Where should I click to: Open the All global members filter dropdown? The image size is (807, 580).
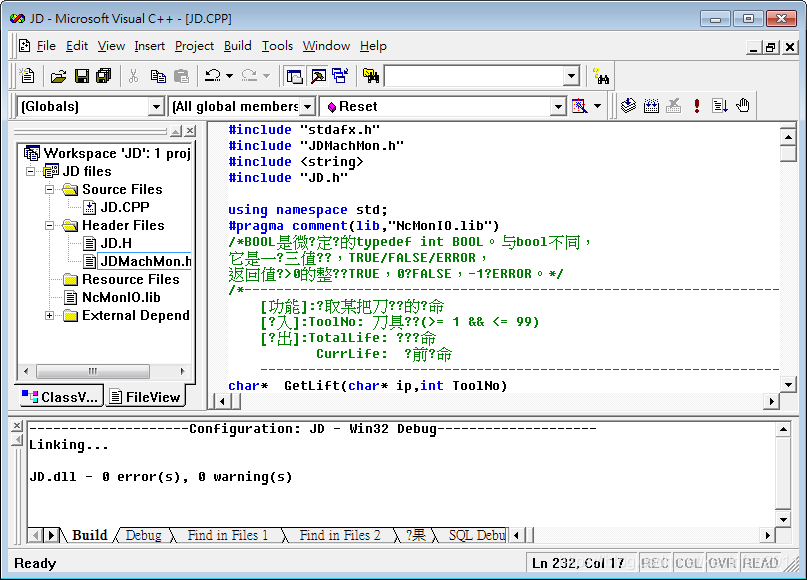[307, 107]
